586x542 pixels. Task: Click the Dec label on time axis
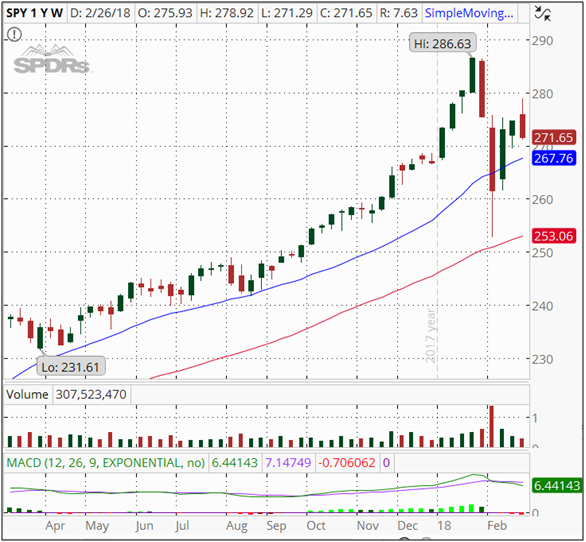click(408, 526)
